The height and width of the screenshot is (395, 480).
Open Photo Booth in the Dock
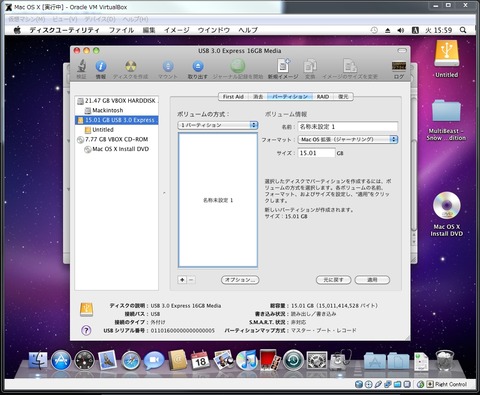(x=270, y=360)
